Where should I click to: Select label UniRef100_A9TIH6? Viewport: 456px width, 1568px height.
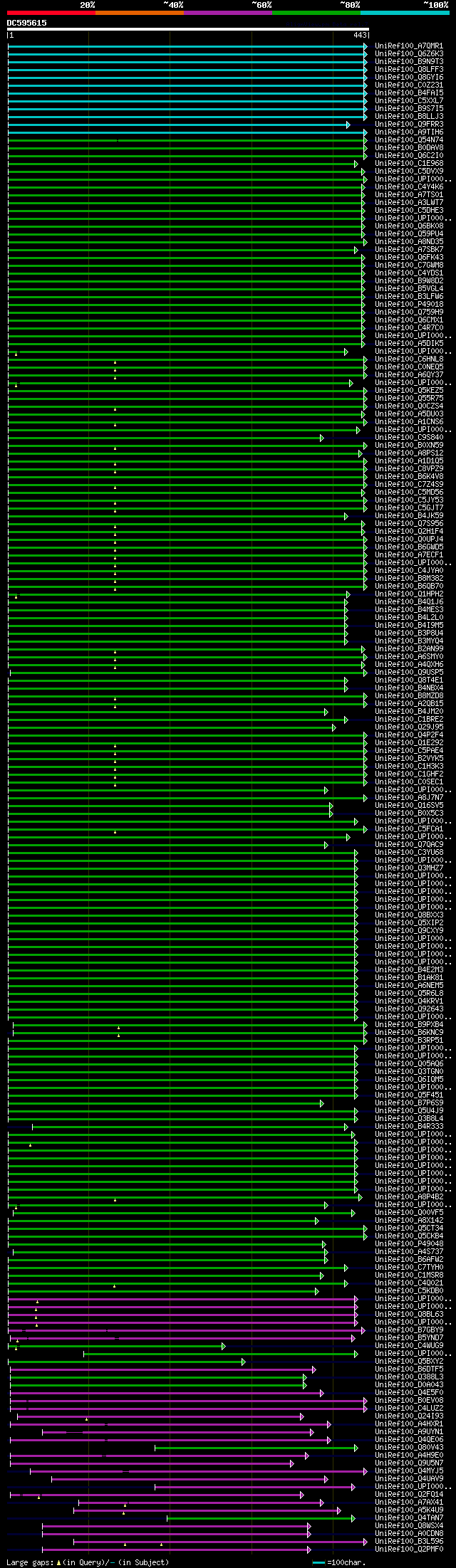tap(409, 132)
